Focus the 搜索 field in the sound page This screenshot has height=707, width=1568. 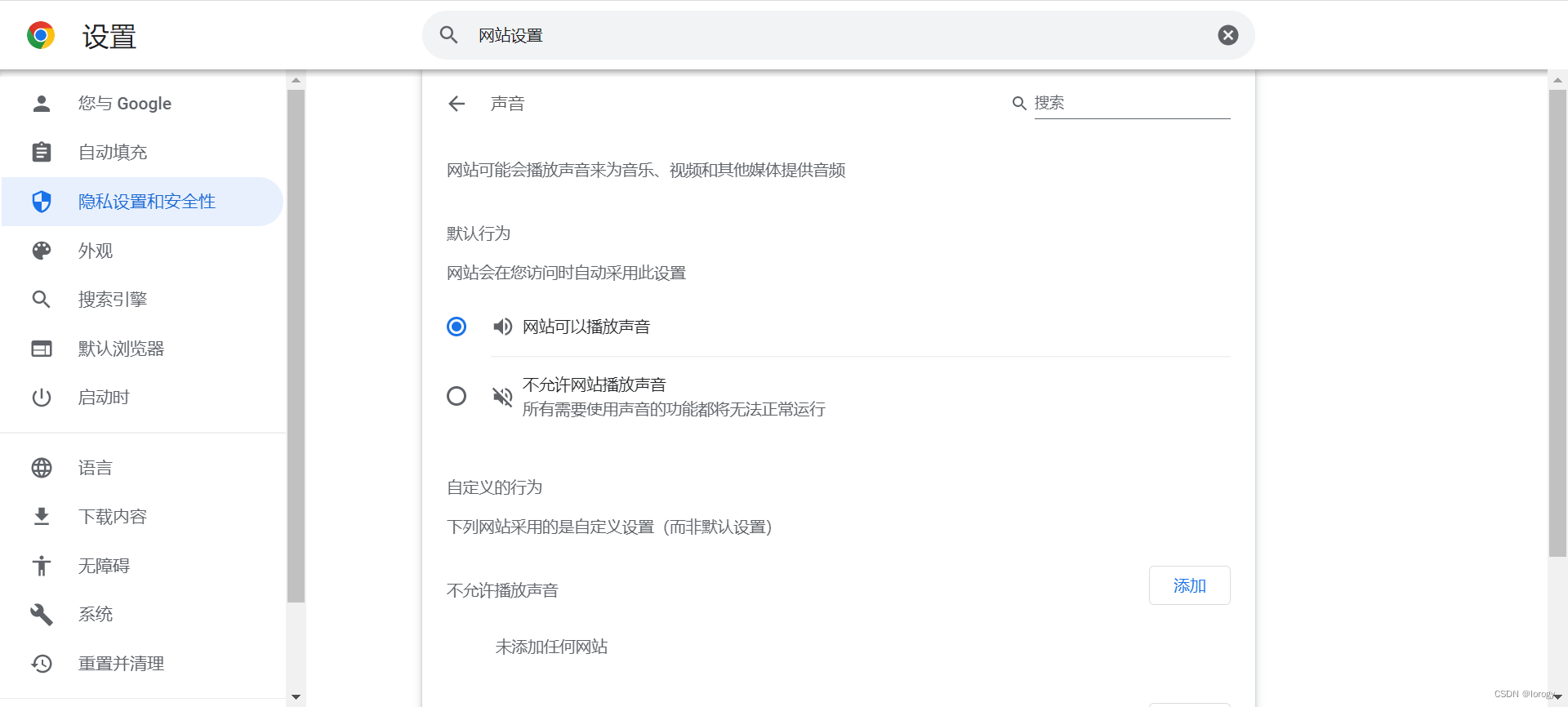point(1132,104)
